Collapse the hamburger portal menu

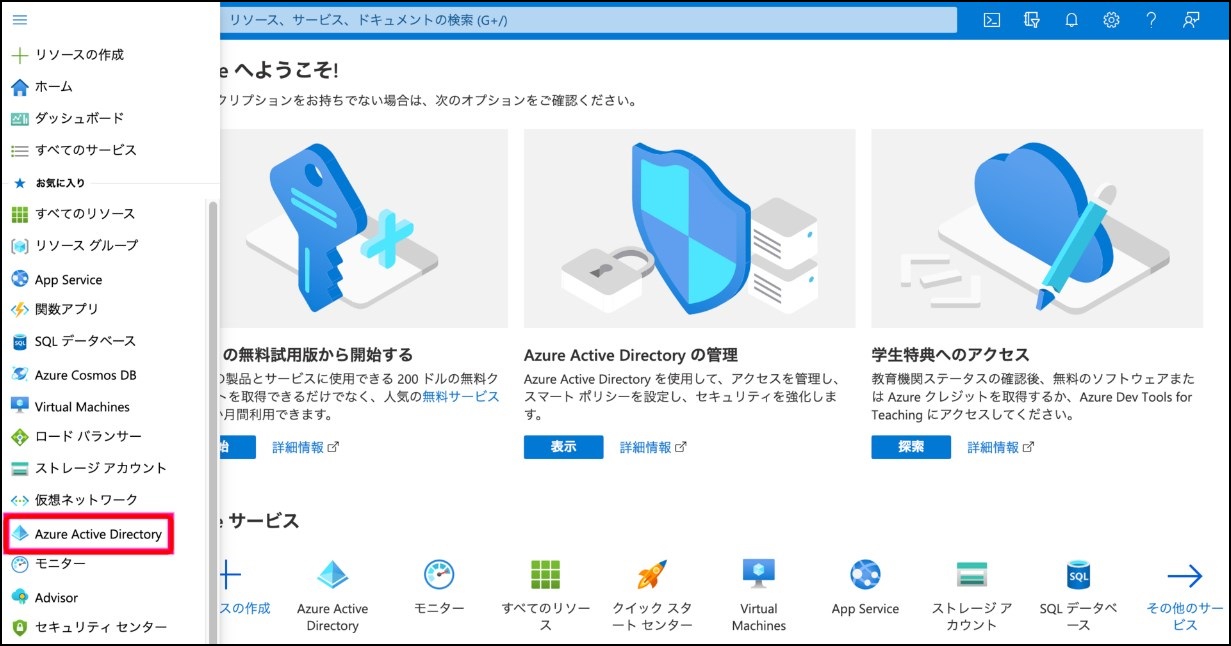(19, 20)
